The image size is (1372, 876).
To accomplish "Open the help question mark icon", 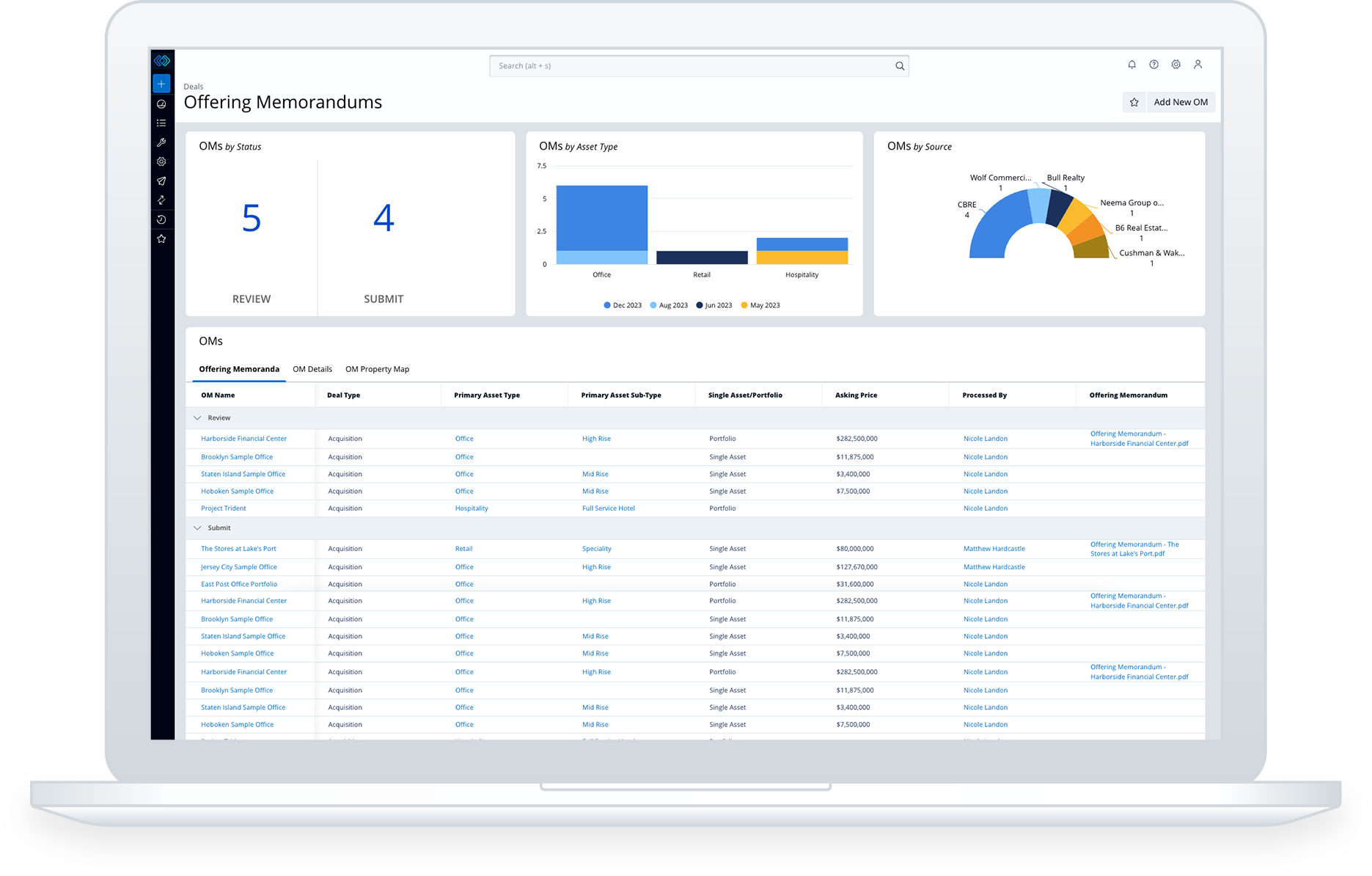I will pyautogui.click(x=1153, y=65).
